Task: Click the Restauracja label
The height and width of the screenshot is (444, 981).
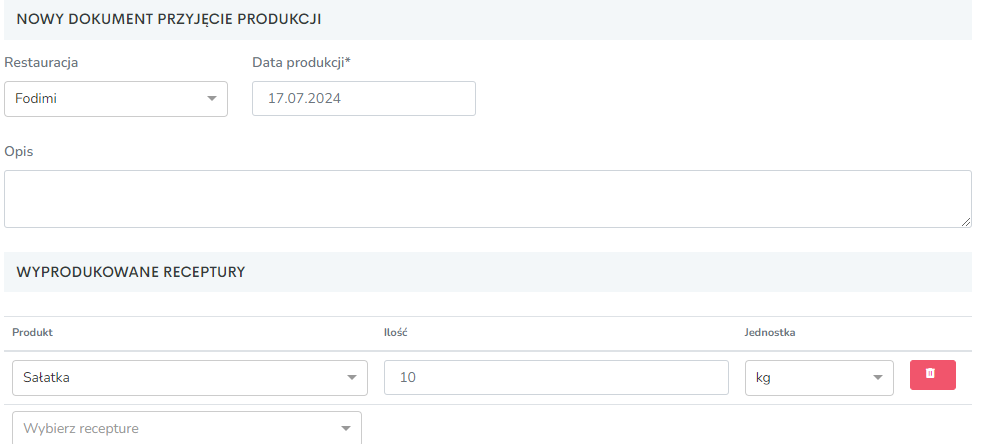Action: 41,63
